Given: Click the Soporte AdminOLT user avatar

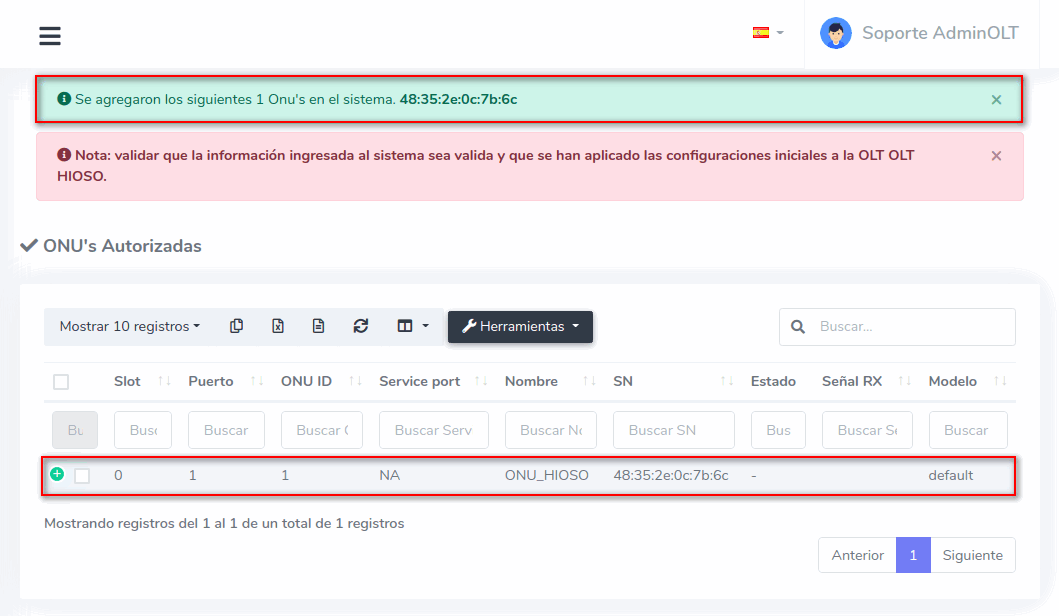Looking at the screenshot, I should pos(835,33).
